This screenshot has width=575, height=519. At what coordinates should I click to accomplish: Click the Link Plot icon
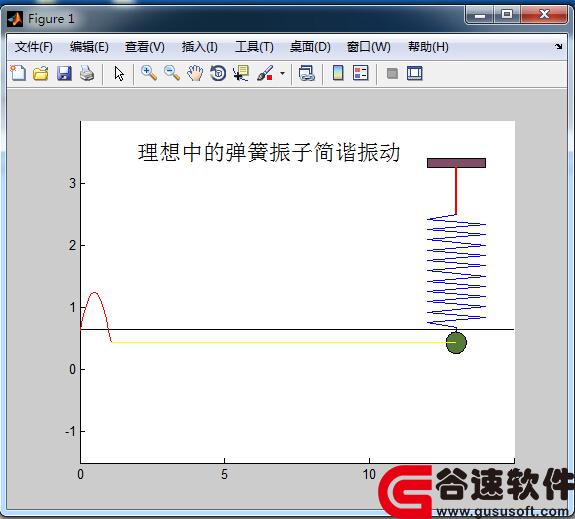click(x=307, y=73)
